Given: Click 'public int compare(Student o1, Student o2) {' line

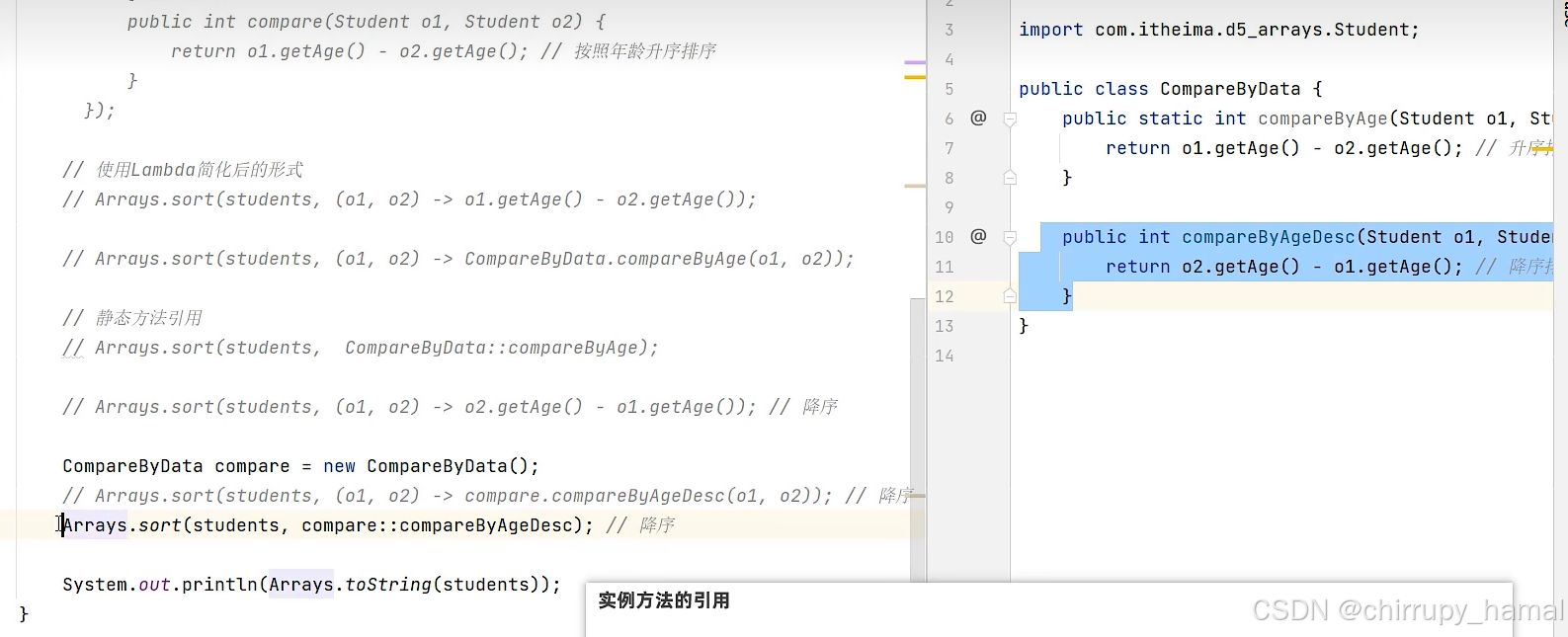Looking at the screenshot, I should coord(367,22).
